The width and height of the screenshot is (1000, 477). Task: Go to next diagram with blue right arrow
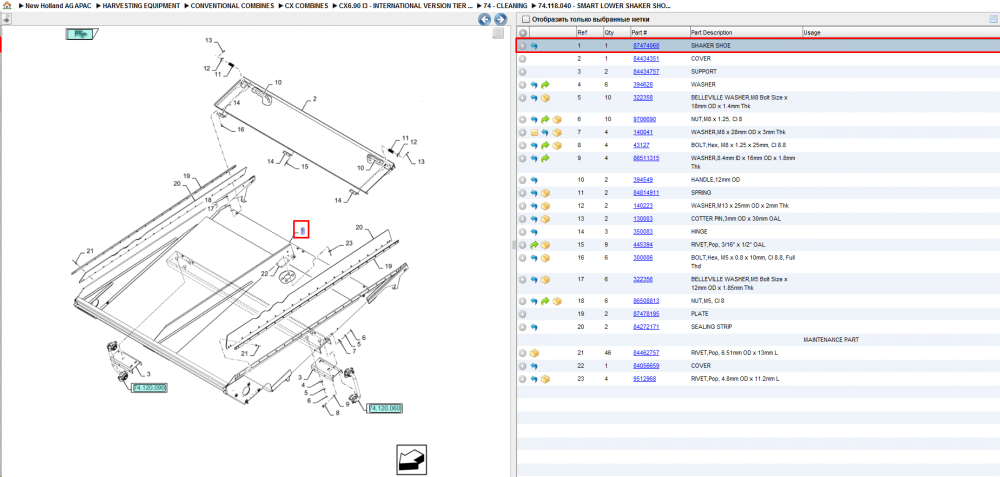coord(501,20)
